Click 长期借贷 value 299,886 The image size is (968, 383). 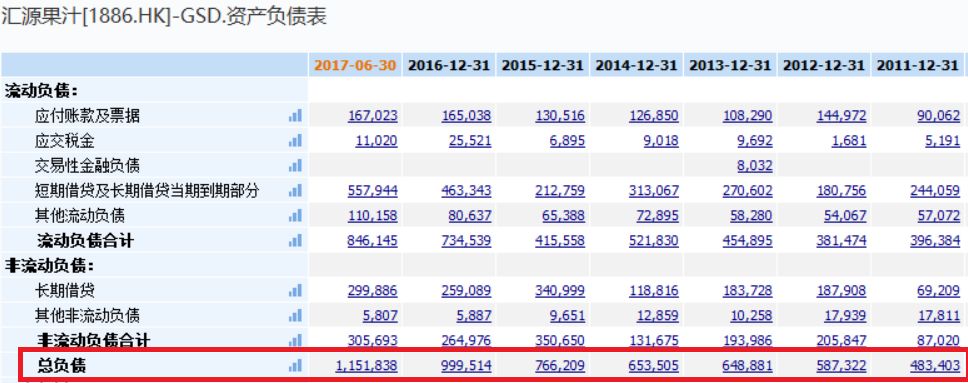coord(373,290)
